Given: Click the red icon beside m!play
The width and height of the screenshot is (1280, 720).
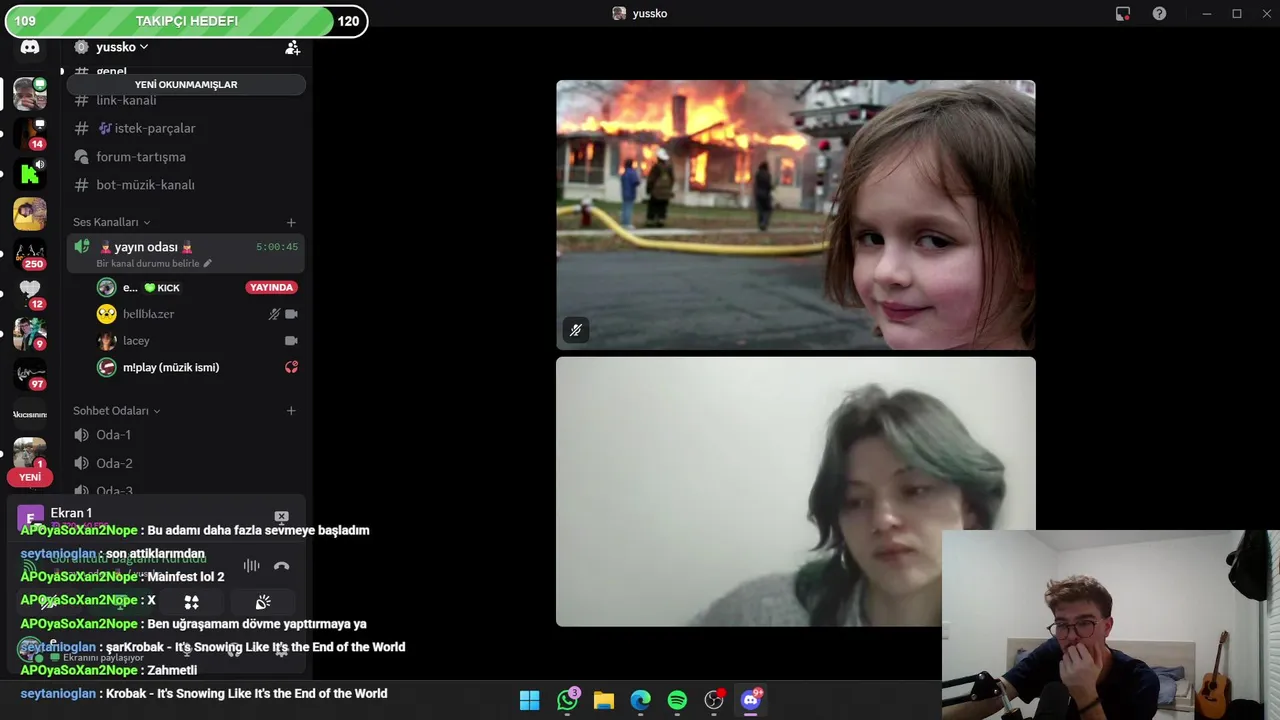Looking at the screenshot, I should click(x=291, y=367).
